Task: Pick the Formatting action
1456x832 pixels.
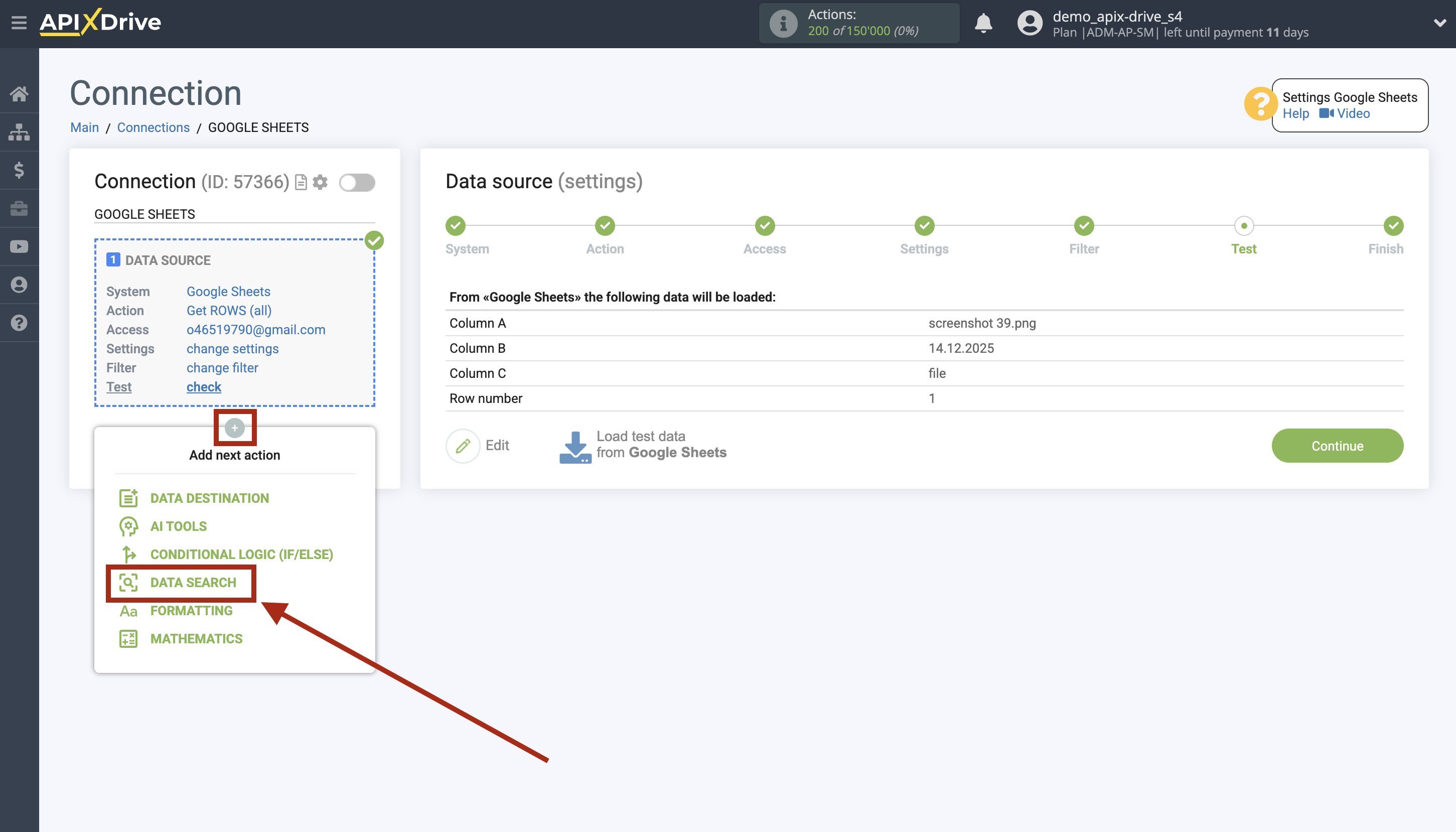Action: pyautogui.click(x=191, y=610)
